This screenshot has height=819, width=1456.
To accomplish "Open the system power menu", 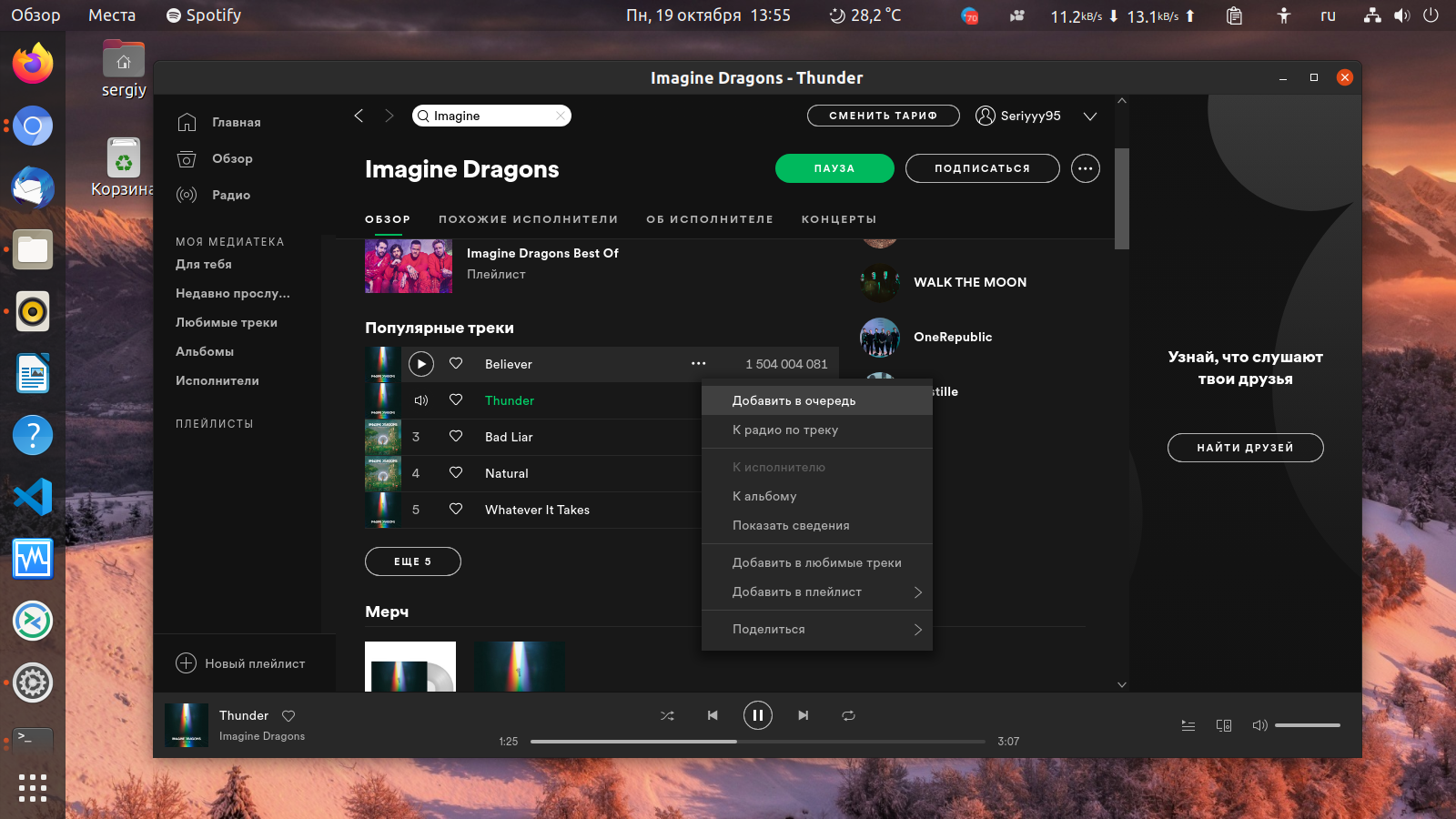I will click(1431, 15).
